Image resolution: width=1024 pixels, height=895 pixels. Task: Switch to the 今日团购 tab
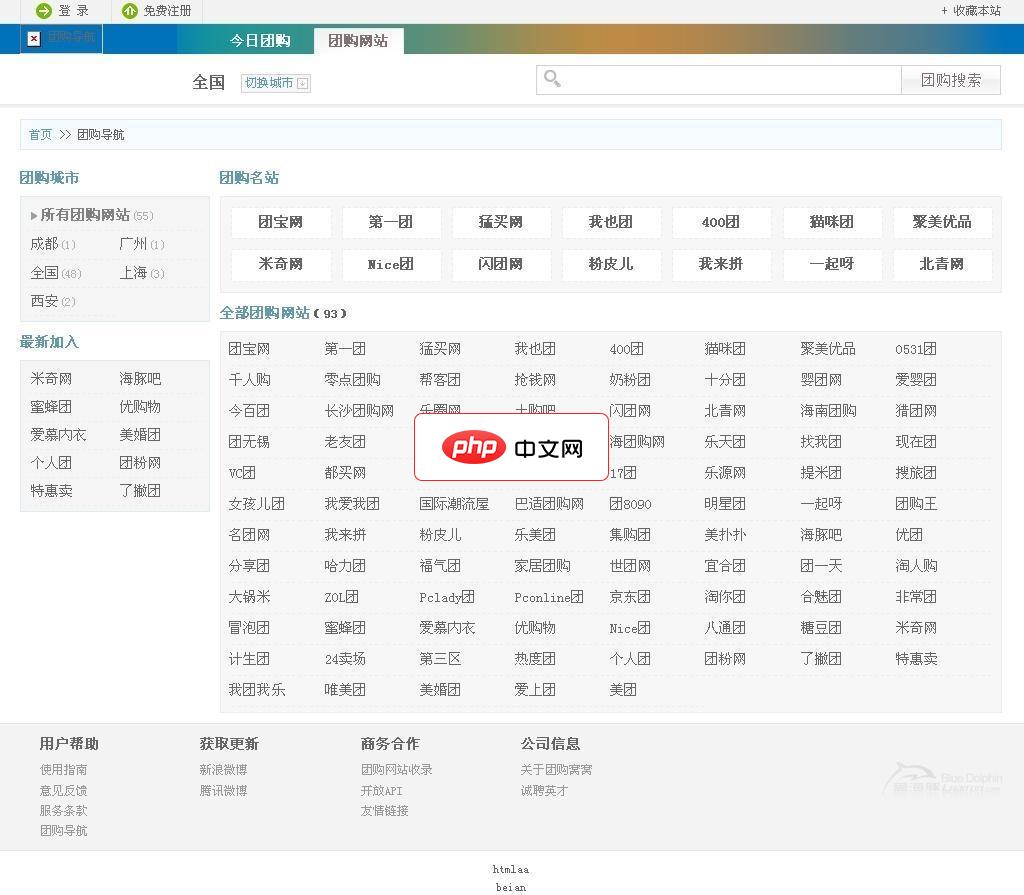(x=260, y=41)
